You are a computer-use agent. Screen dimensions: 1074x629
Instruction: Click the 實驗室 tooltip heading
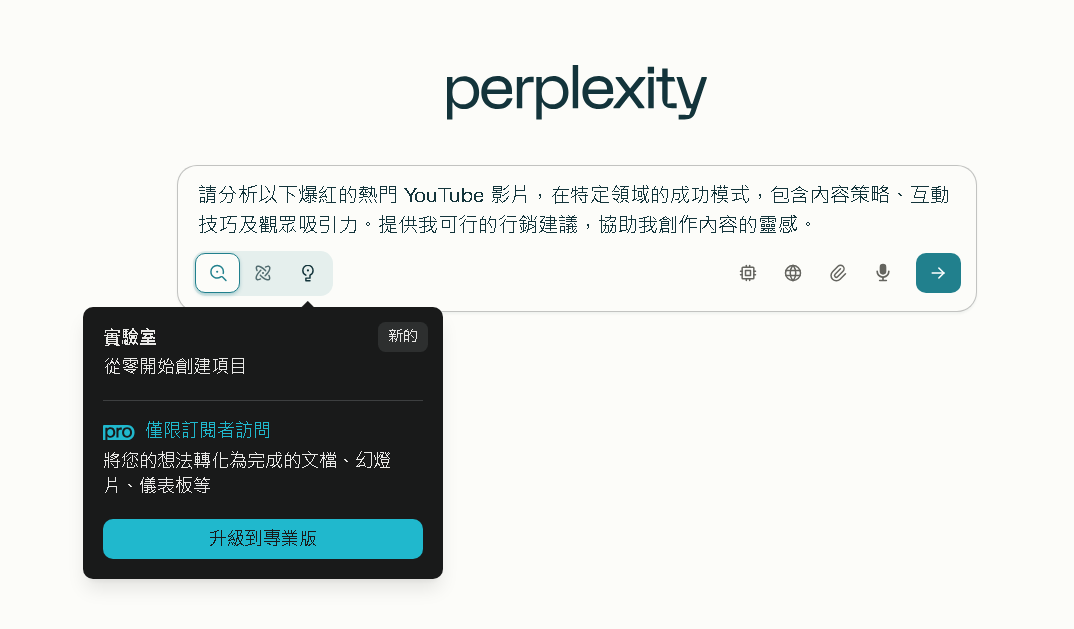(x=130, y=337)
